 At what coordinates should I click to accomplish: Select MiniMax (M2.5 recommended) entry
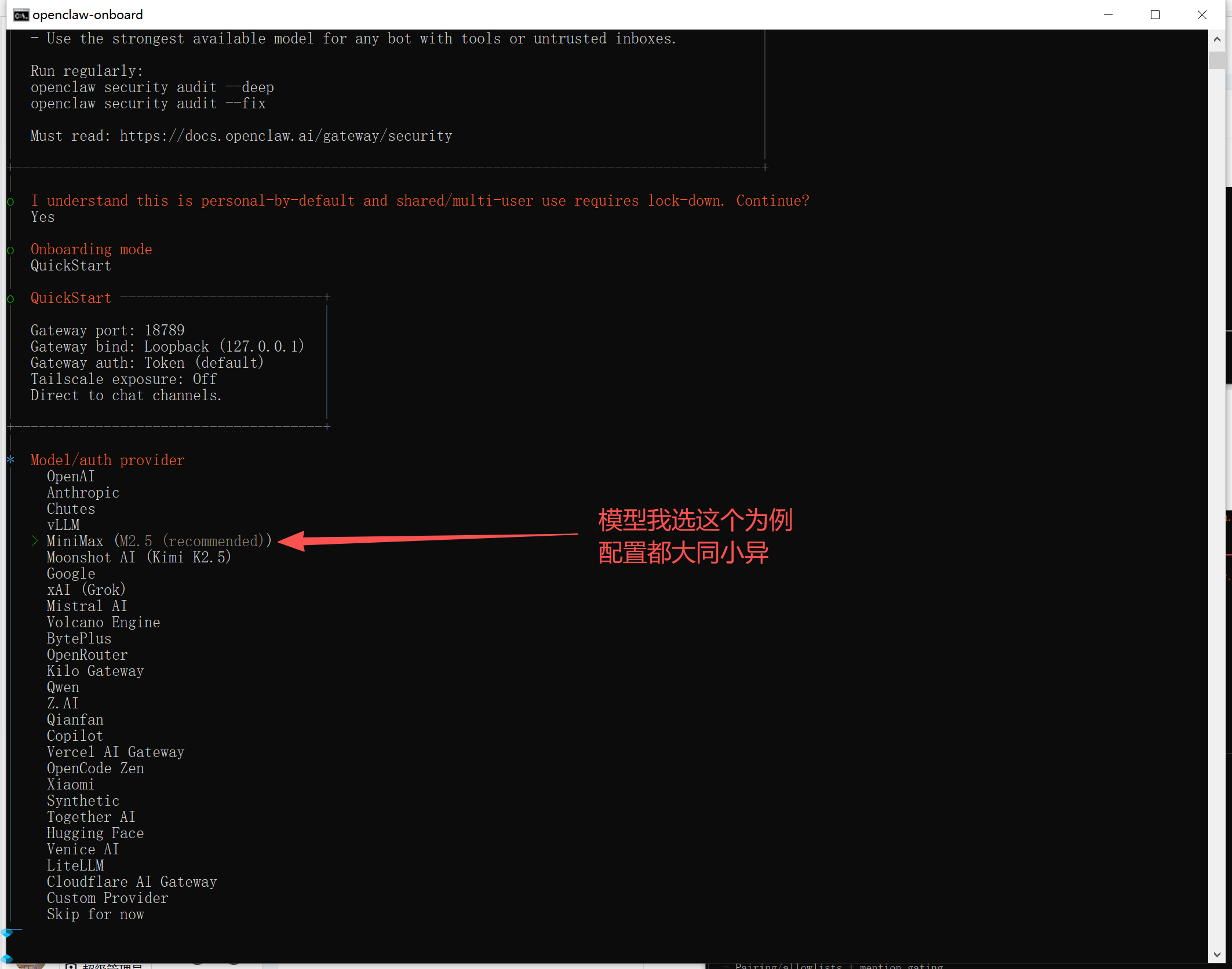[158, 541]
